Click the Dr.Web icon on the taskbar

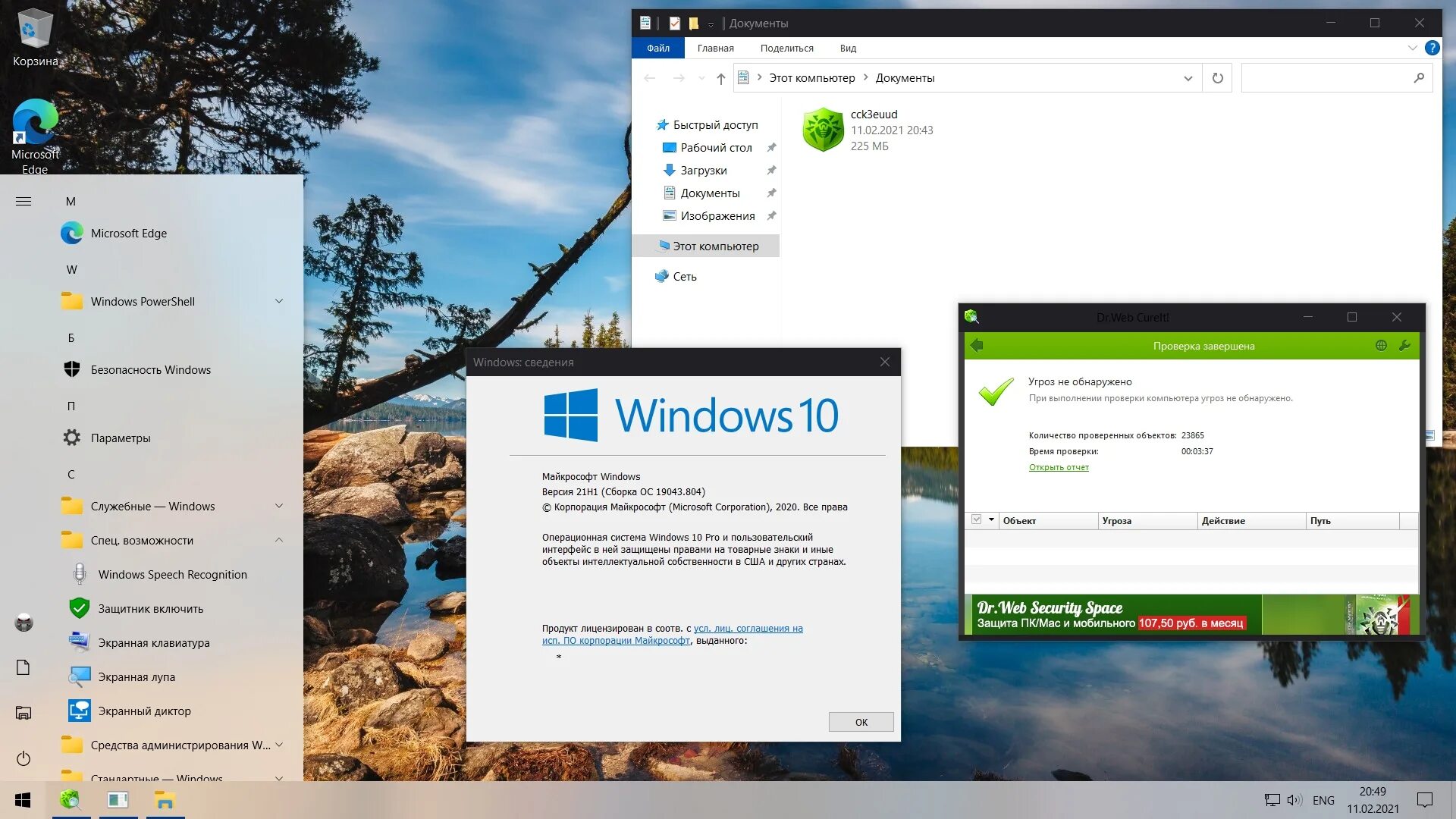pos(71,800)
